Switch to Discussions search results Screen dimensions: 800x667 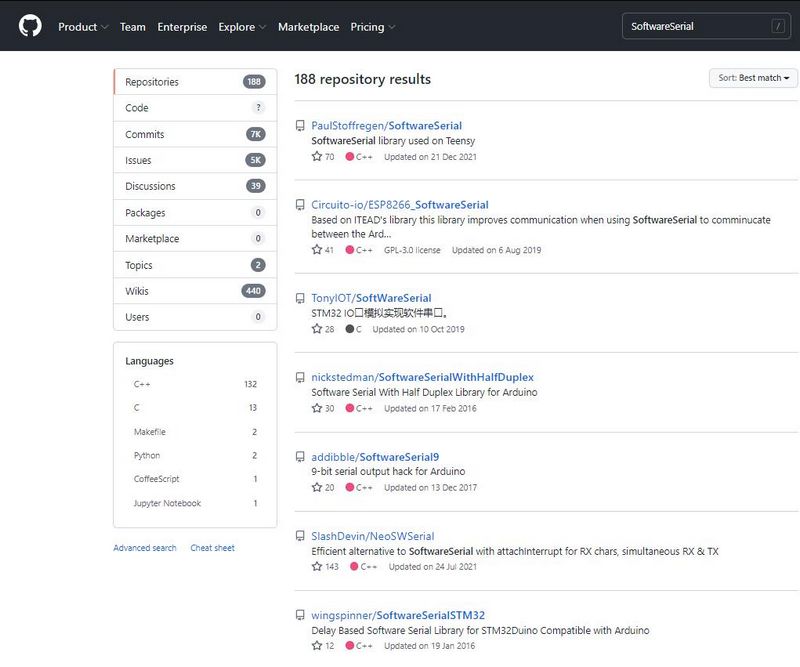tap(195, 186)
